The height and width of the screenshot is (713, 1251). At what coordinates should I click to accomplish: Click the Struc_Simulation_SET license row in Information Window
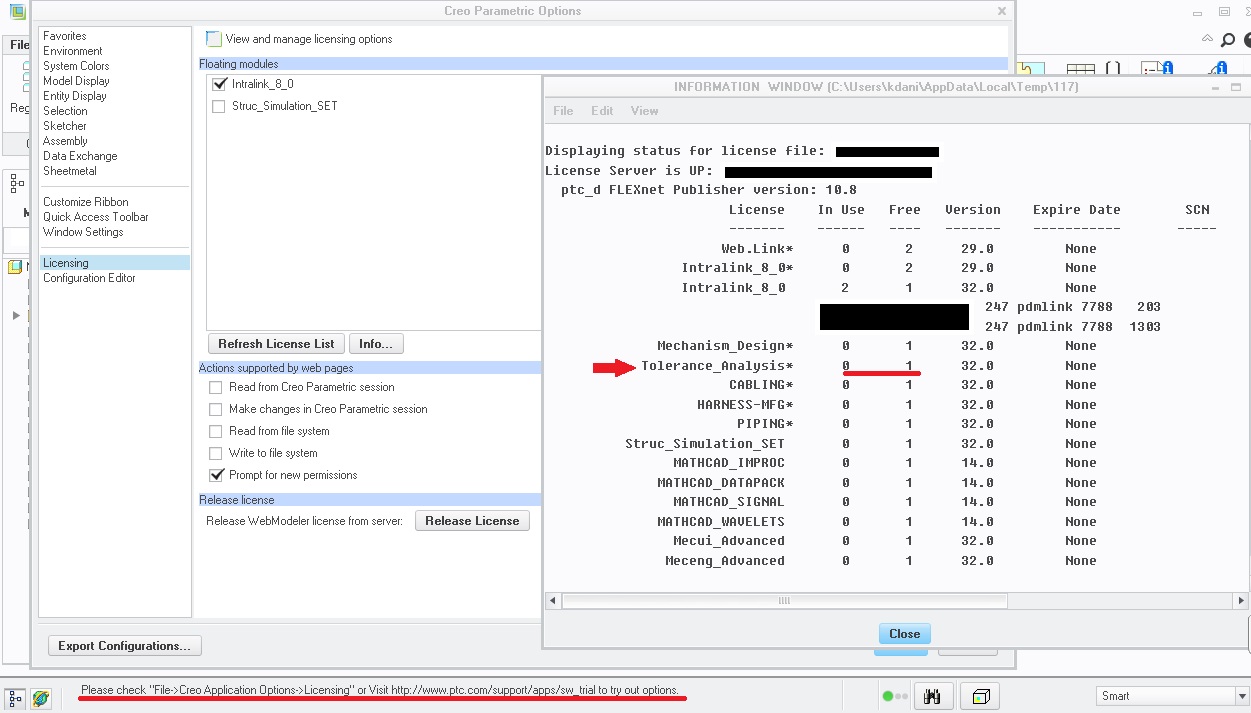click(x=705, y=444)
